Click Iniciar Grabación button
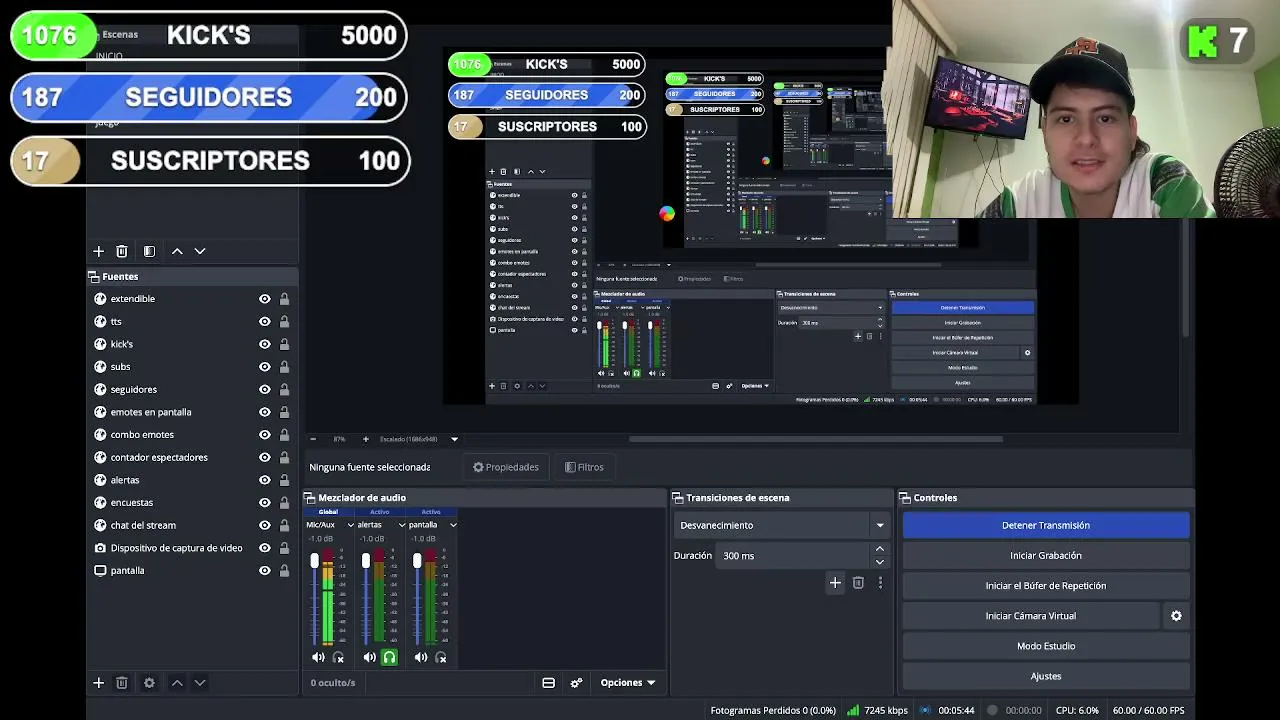 [x=1046, y=555]
